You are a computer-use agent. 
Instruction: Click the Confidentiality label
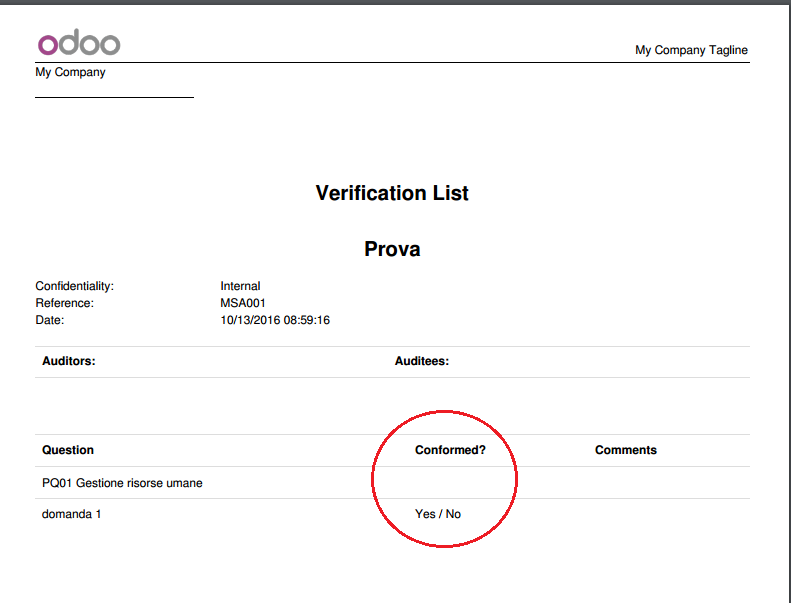[75, 286]
